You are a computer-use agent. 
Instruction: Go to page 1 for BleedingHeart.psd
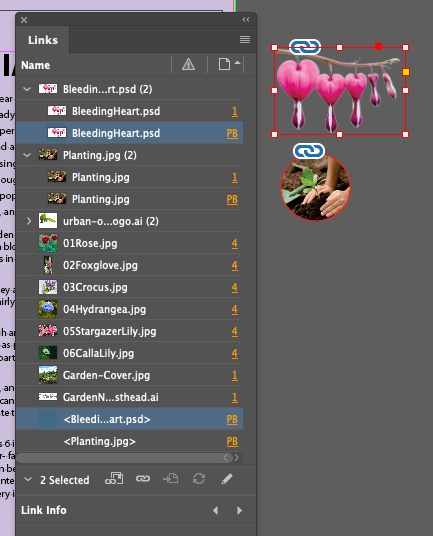click(x=235, y=111)
